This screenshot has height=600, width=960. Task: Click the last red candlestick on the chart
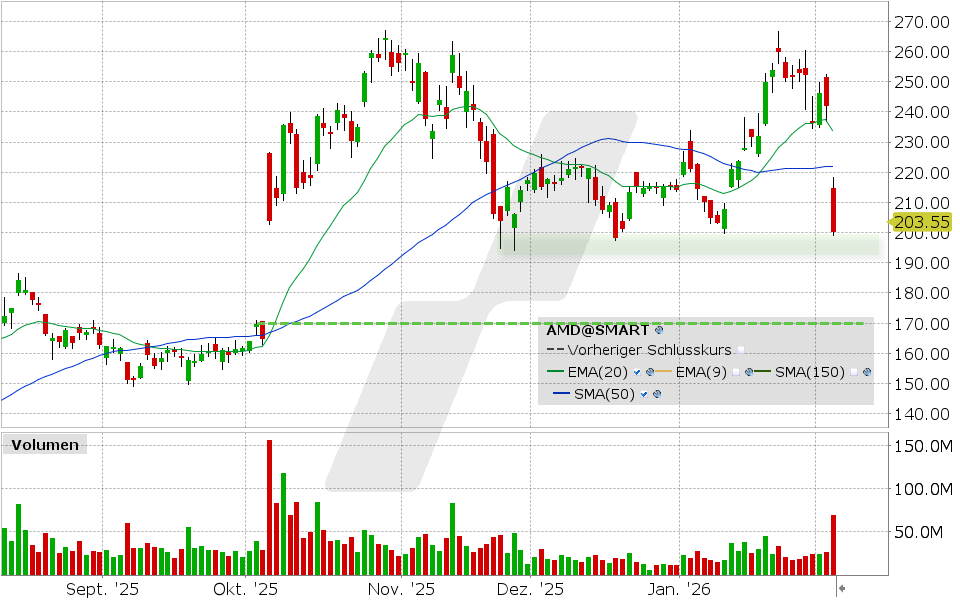[833, 210]
